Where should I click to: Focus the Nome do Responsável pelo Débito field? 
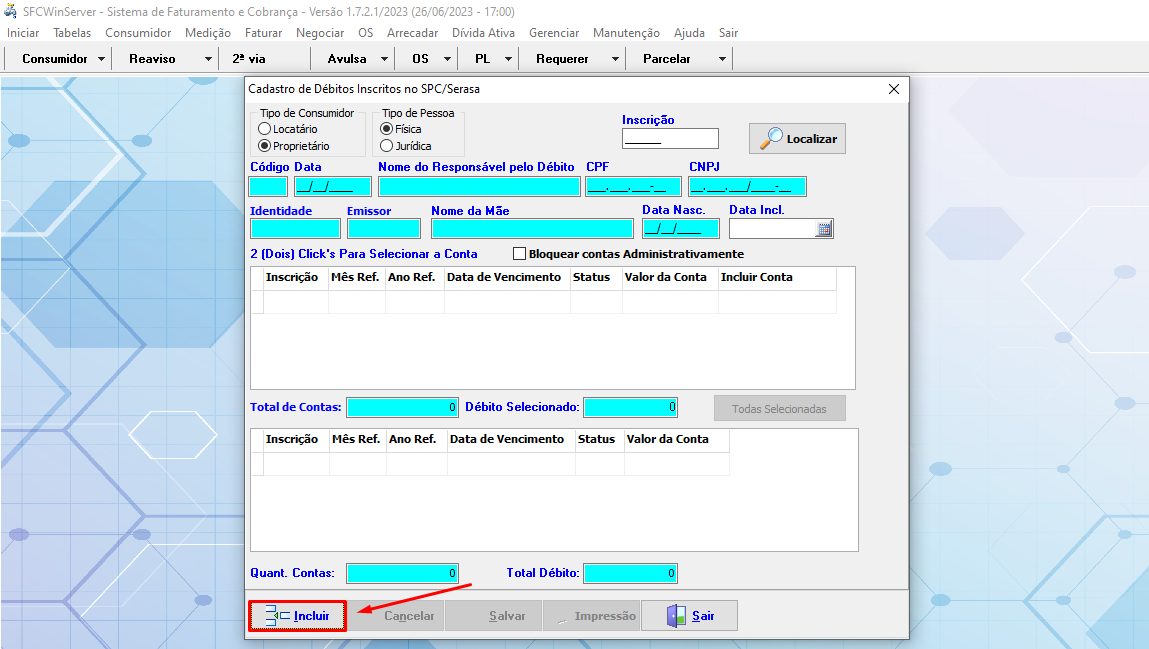pyautogui.click(x=479, y=187)
